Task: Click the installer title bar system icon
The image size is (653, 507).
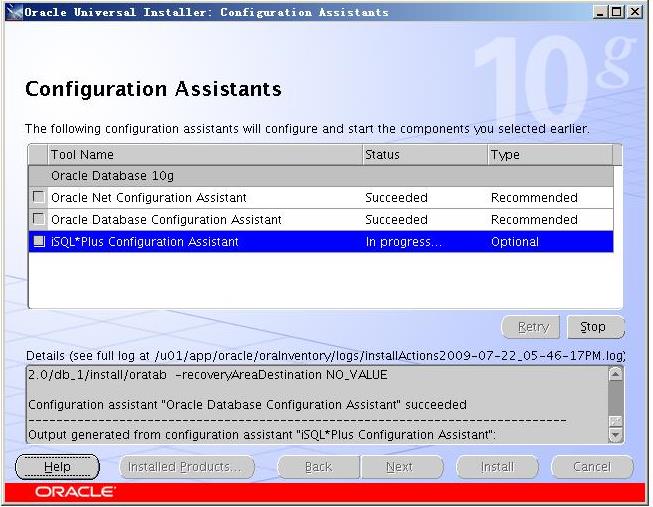Action: pos(14,12)
